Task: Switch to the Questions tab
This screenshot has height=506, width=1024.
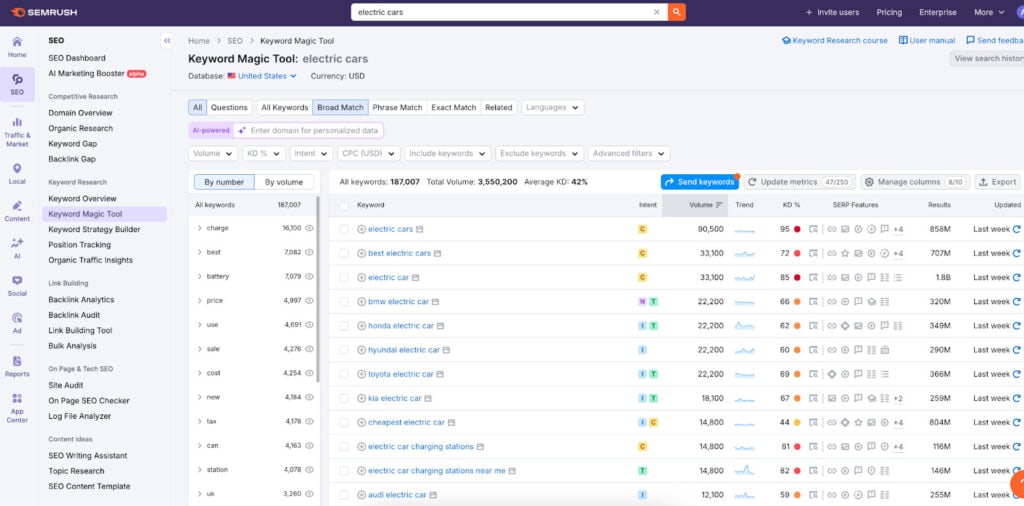Action: click(x=229, y=107)
